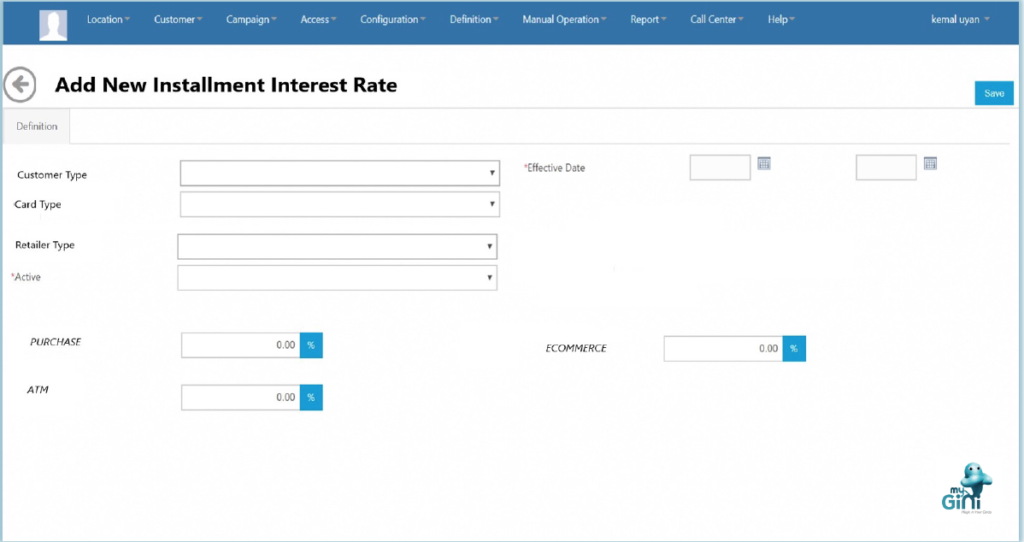This screenshot has height=542, width=1024.
Task: Open first Effective Date calendar picker
Action: pos(764,163)
